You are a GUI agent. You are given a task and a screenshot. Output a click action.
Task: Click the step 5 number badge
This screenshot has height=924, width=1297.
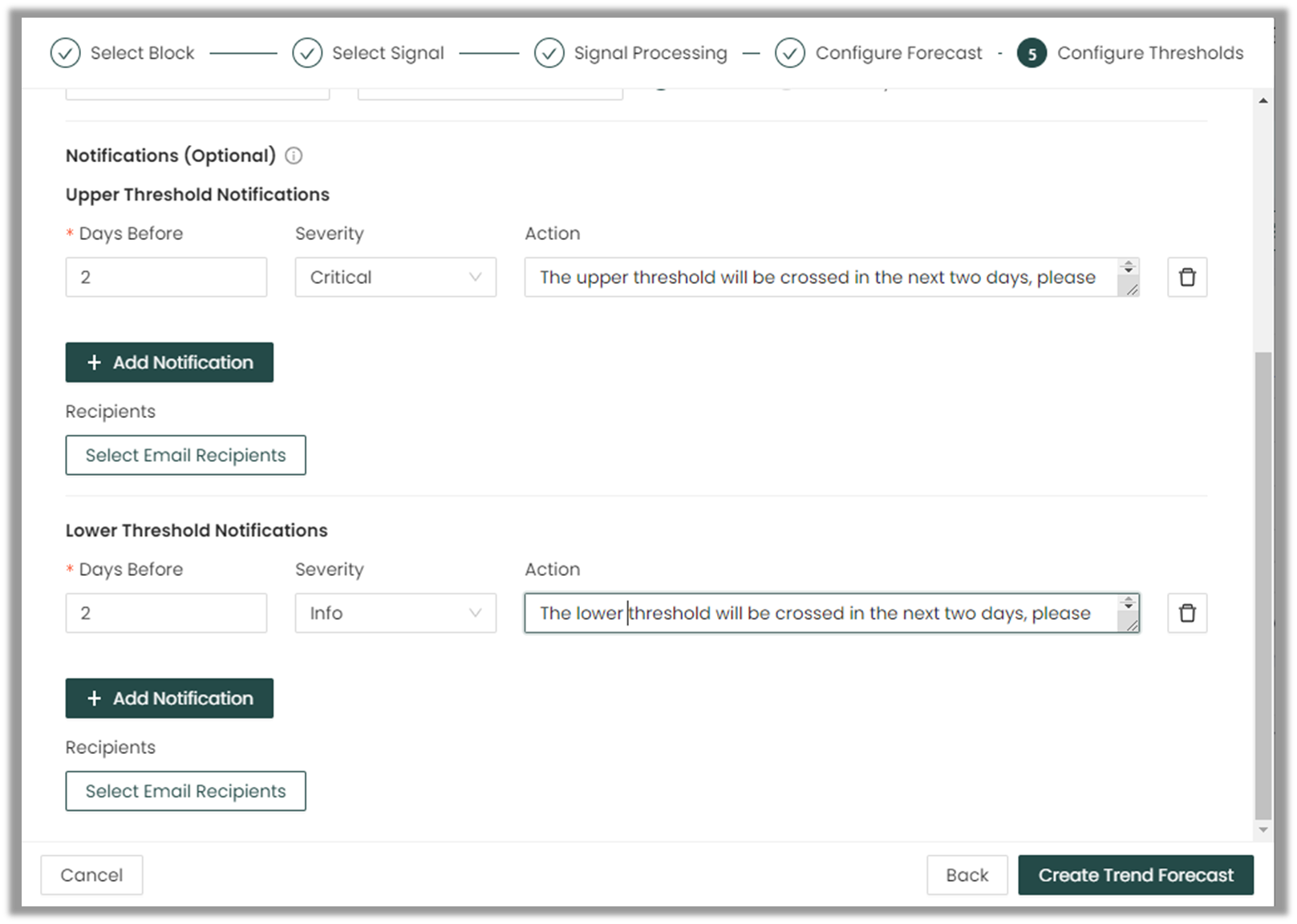1032,54
